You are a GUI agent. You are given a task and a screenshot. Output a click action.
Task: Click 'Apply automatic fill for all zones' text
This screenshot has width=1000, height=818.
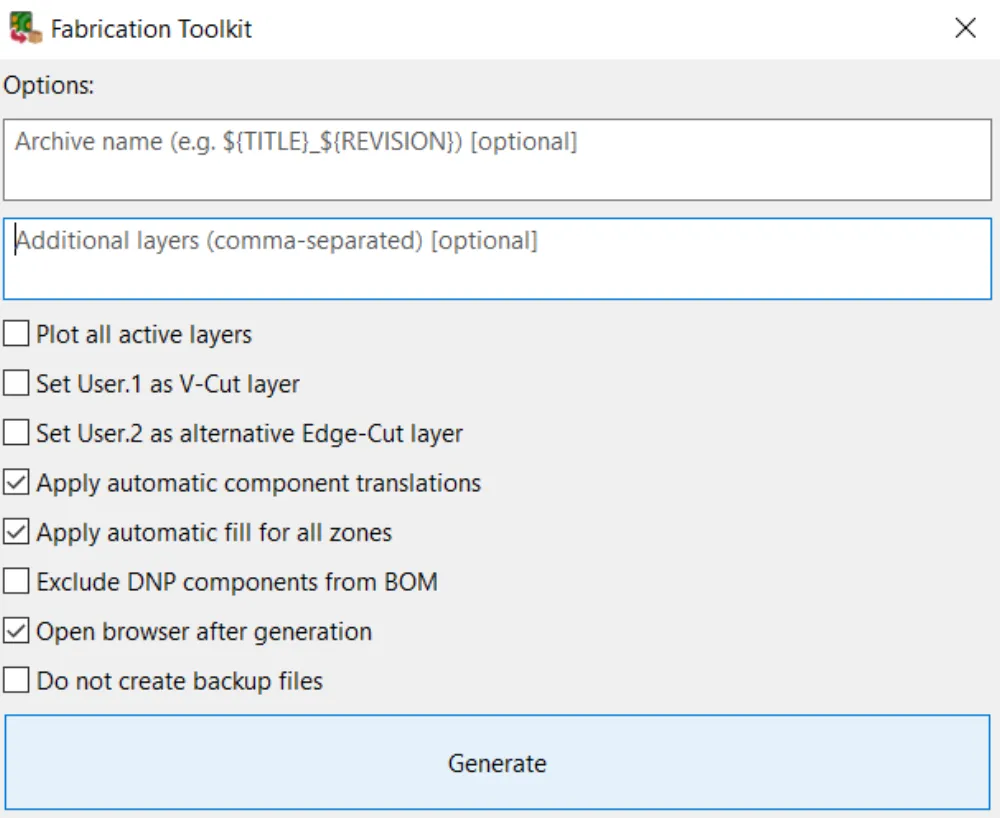[x=214, y=533]
